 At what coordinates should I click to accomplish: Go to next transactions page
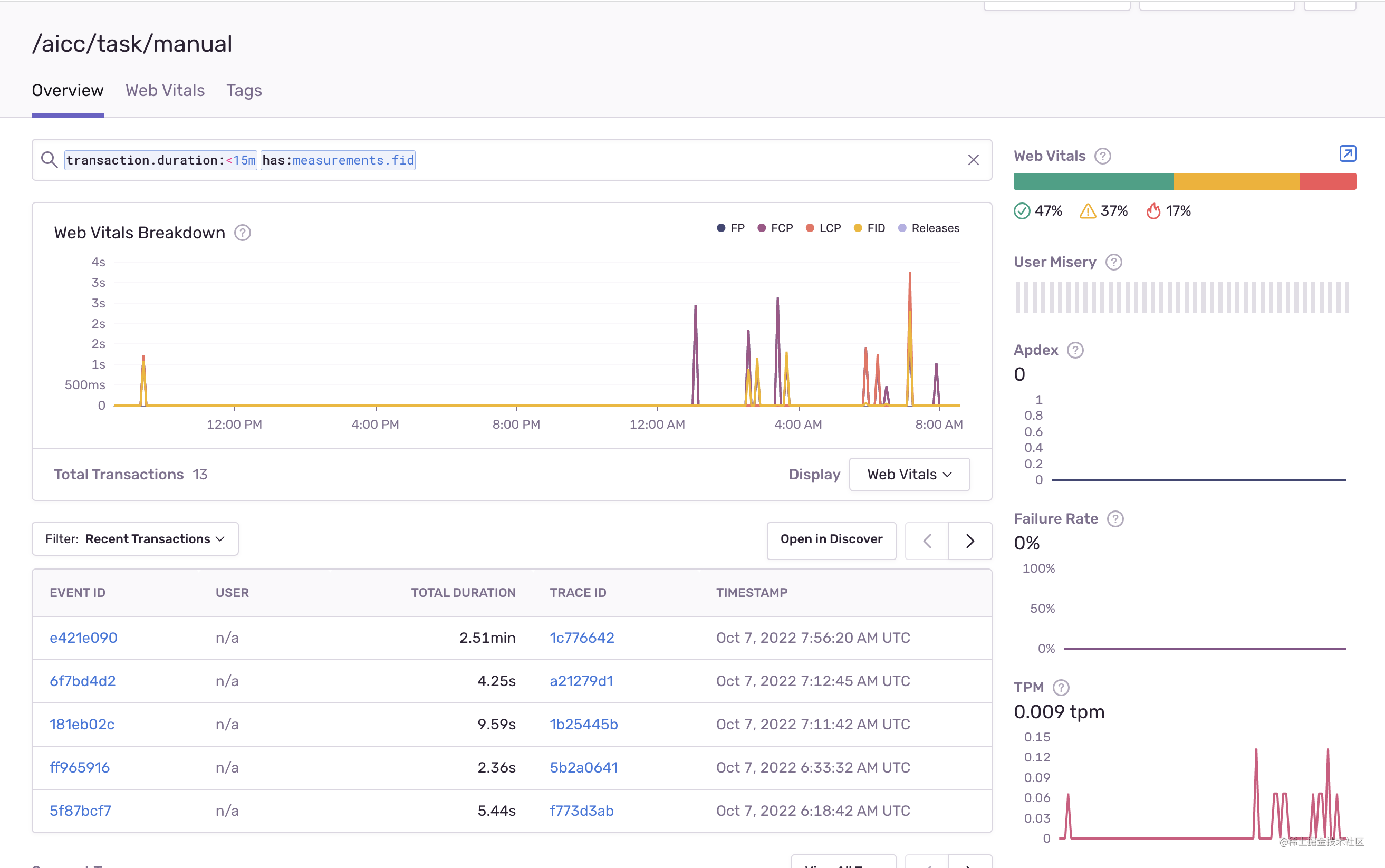click(970, 541)
